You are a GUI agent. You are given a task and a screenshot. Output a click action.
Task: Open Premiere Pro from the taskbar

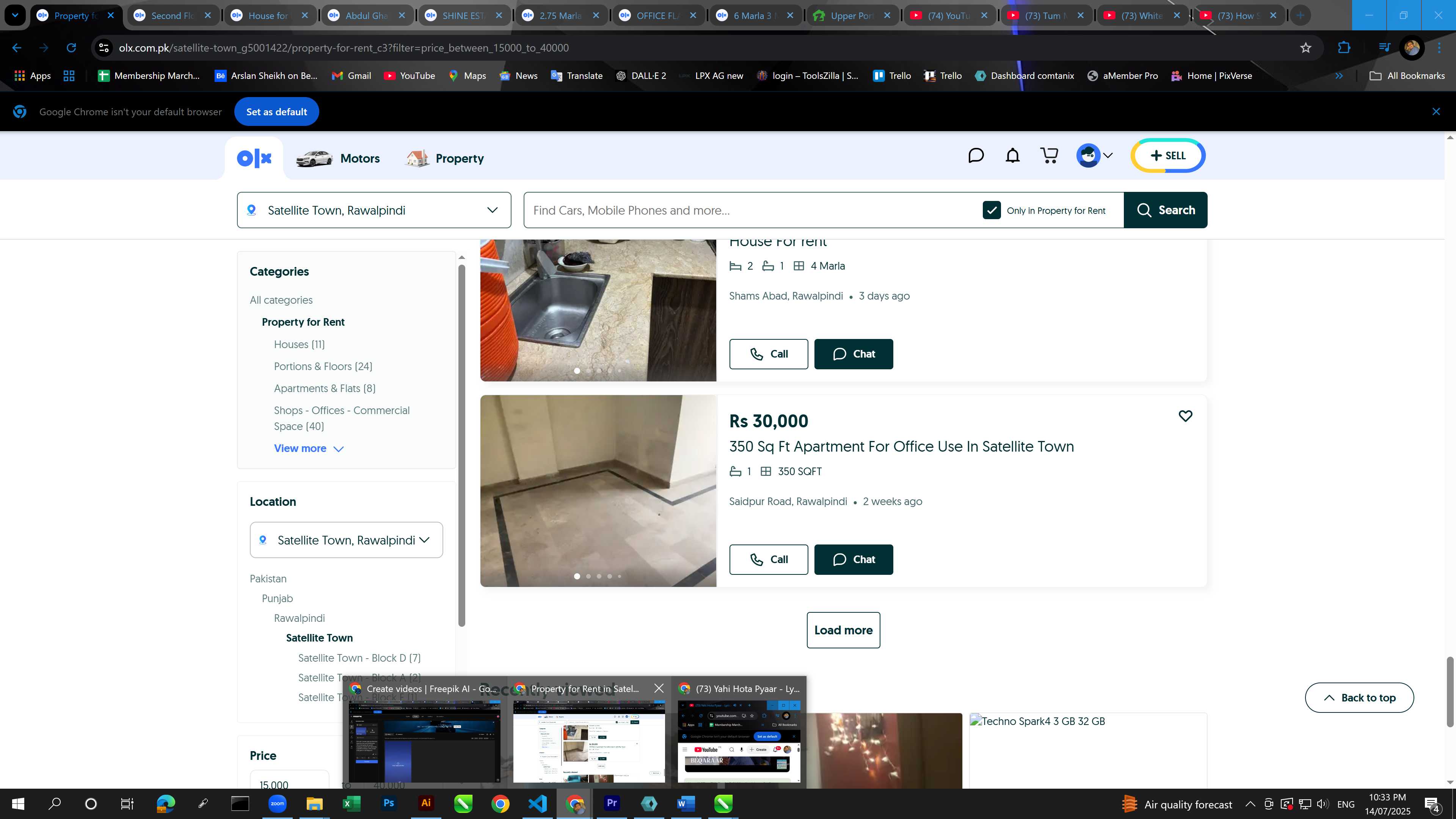tap(612, 803)
